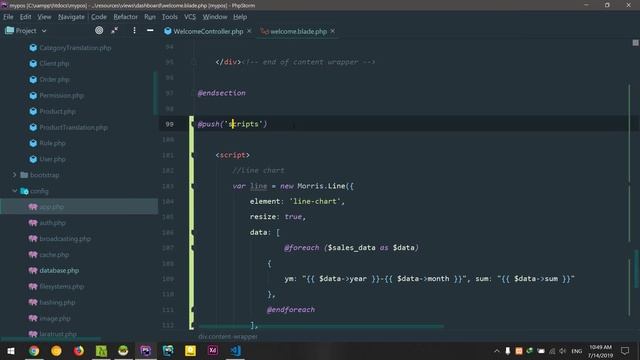Fold the @push block at line 99

[x=193, y=124]
